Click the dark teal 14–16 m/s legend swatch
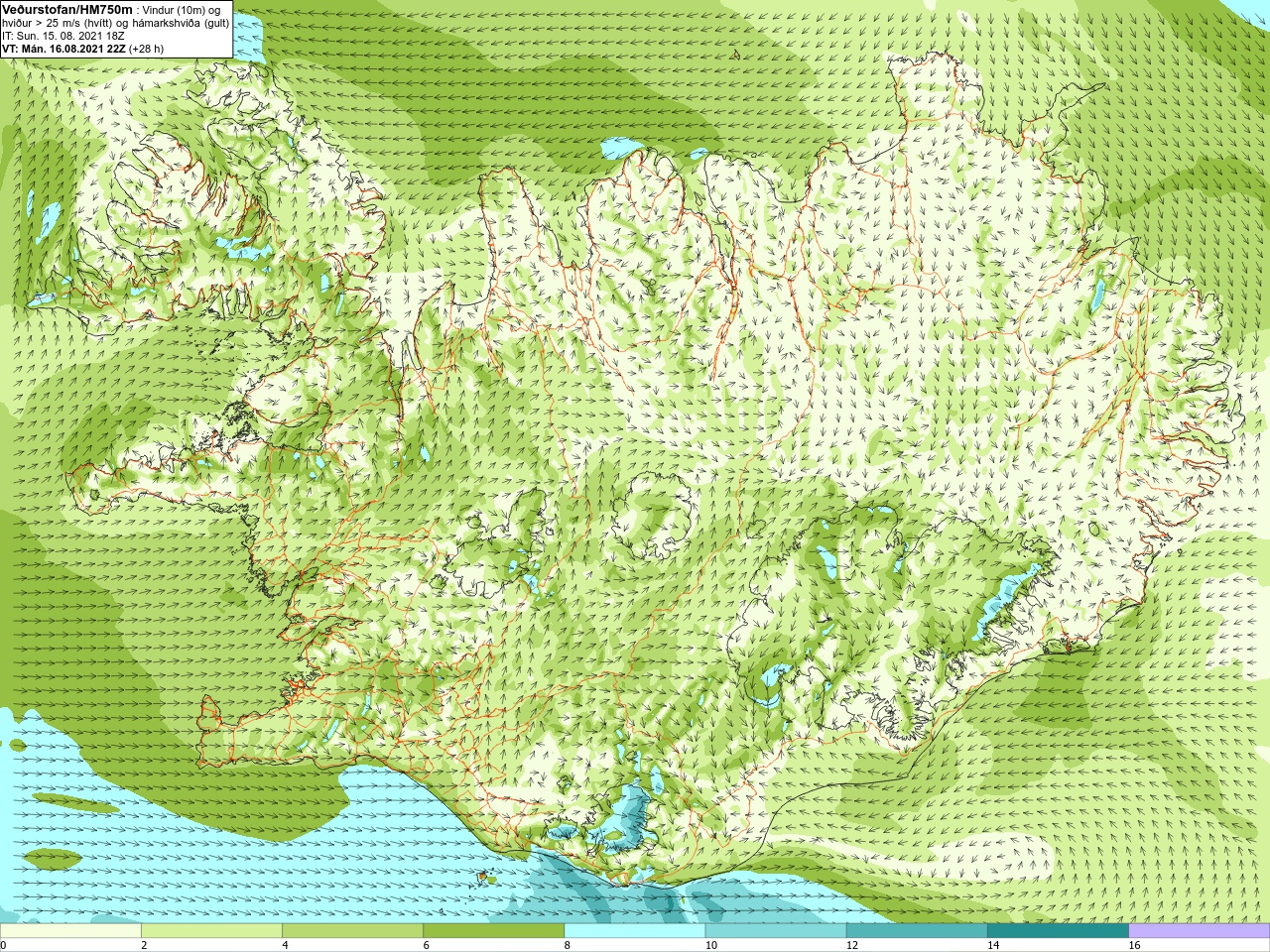The width and height of the screenshot is (1270, 952). (1058, 930)
